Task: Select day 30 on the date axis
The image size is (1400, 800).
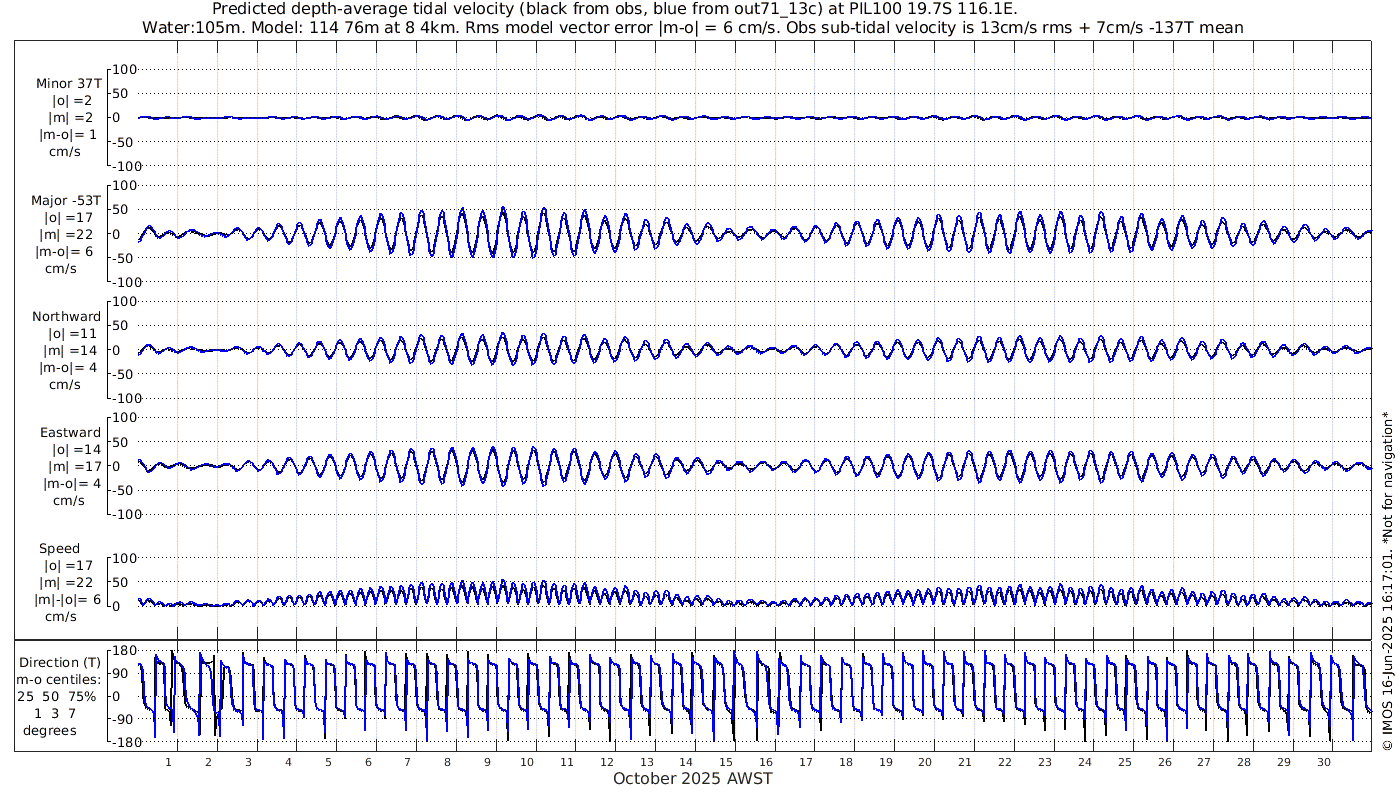Action: [x=1323, y=762]
